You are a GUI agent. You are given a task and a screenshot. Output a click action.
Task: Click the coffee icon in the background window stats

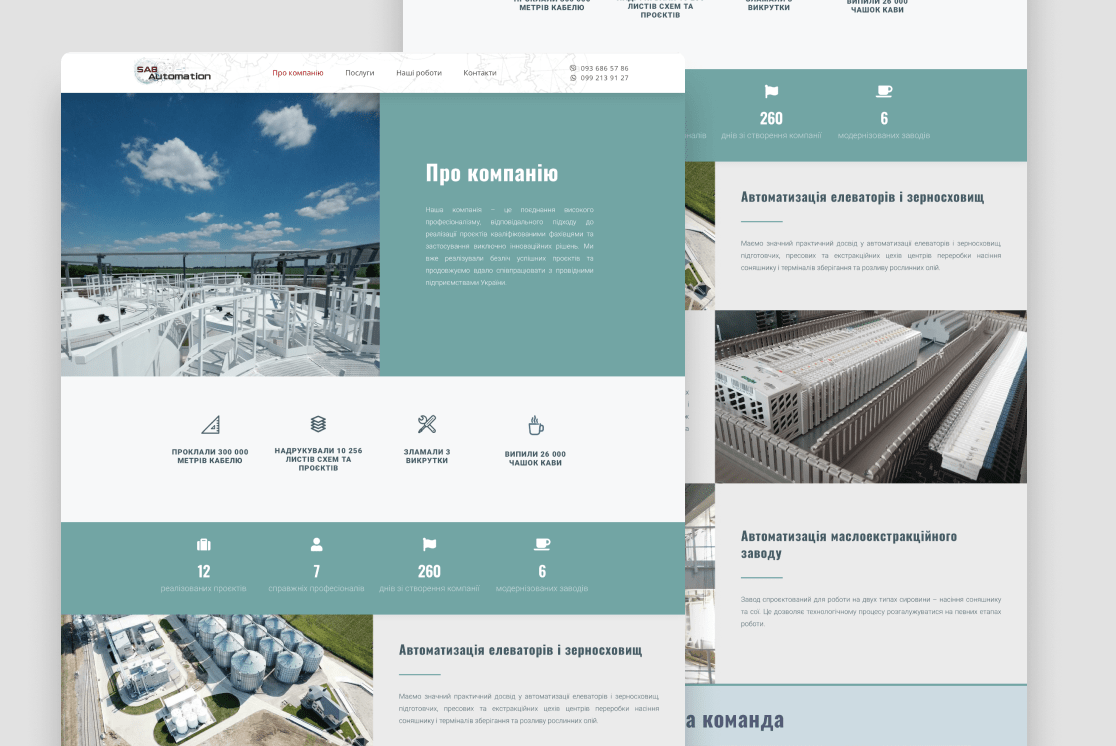(x=883, y=90)
